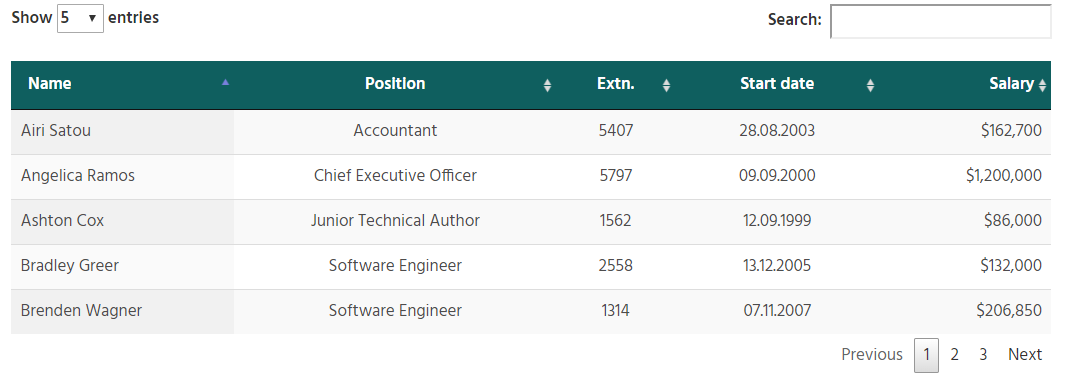Sort table by the Position header
Image resolution: width=1071 pixels, height=386 pixels.
tap(395, 83)
